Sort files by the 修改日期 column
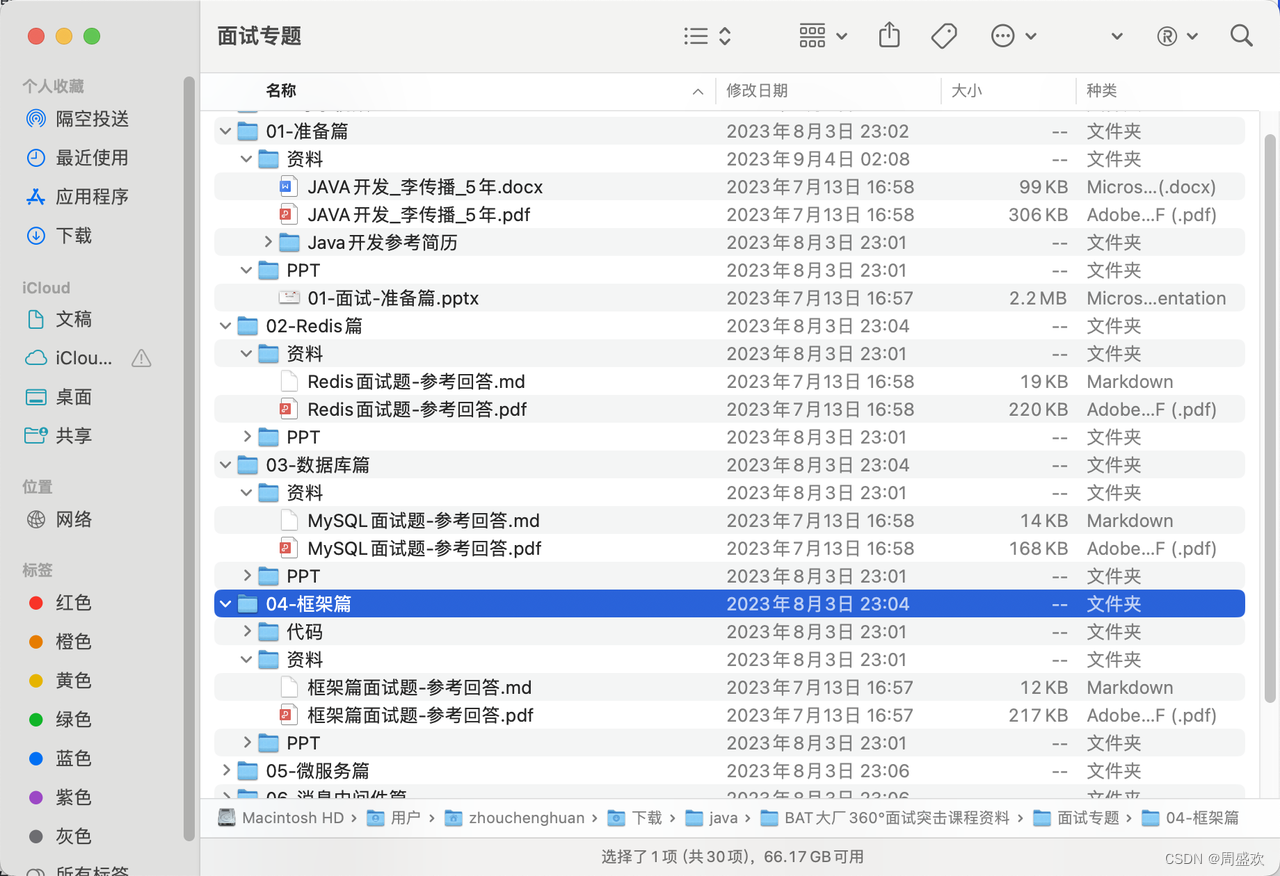Screen dimensions: 1280x876 click(757, 90)
